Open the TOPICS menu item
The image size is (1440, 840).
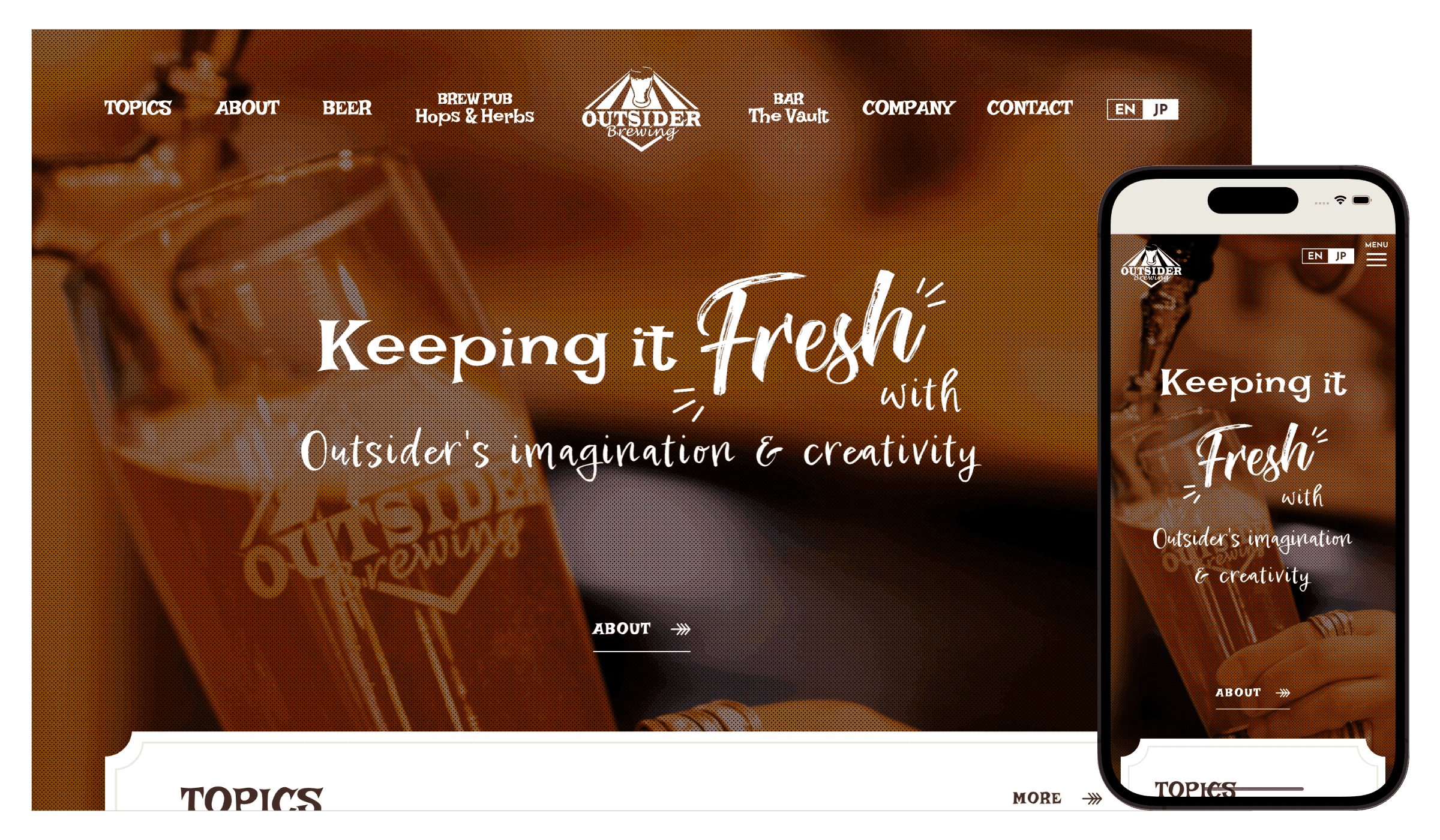pyautogui.click(x=138, y=108)
